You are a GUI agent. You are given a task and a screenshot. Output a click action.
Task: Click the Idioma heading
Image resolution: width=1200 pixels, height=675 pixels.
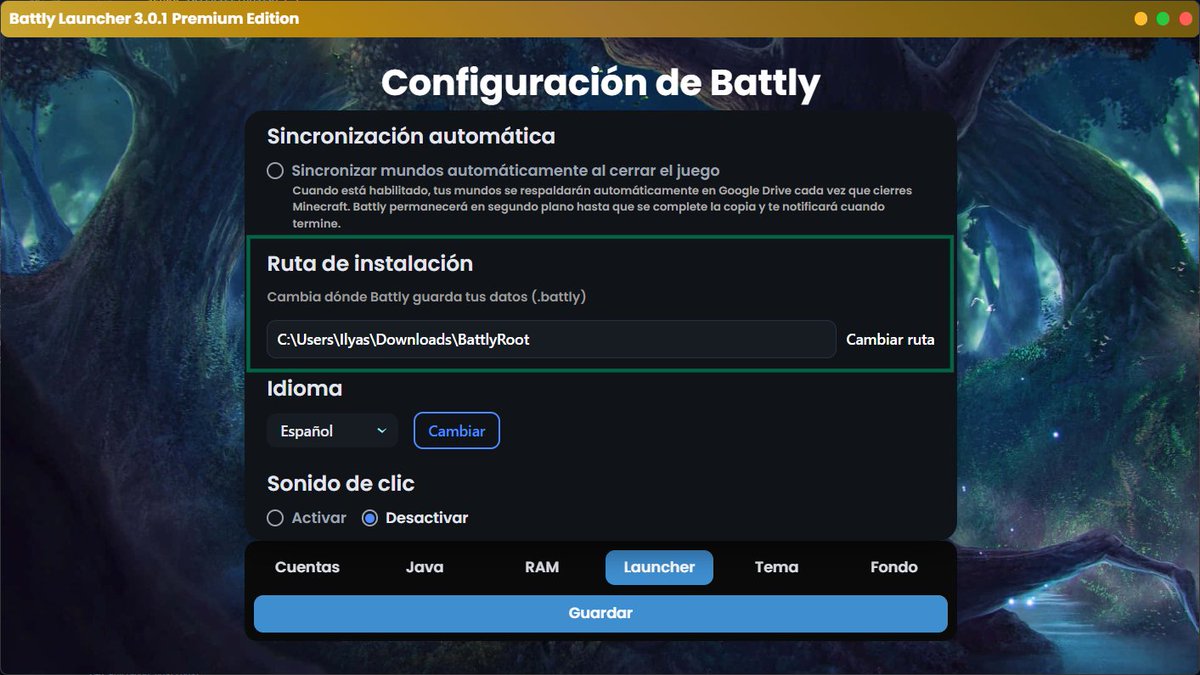click(305, 388)
